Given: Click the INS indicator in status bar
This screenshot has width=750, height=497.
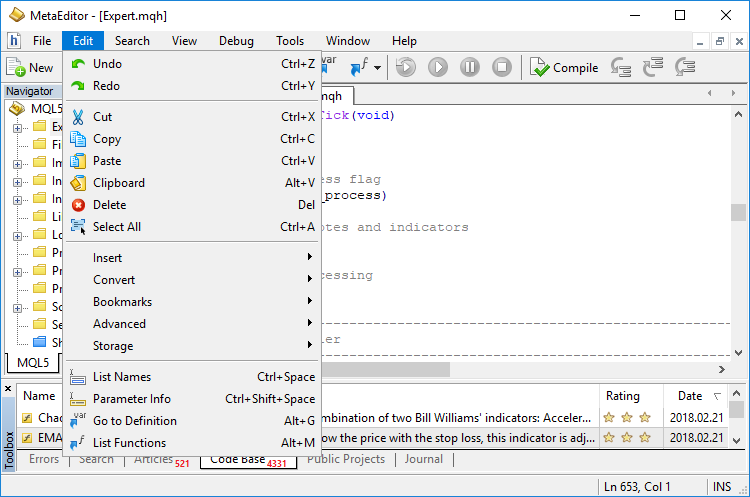Looking at the screenshot, I should point(722,487).
